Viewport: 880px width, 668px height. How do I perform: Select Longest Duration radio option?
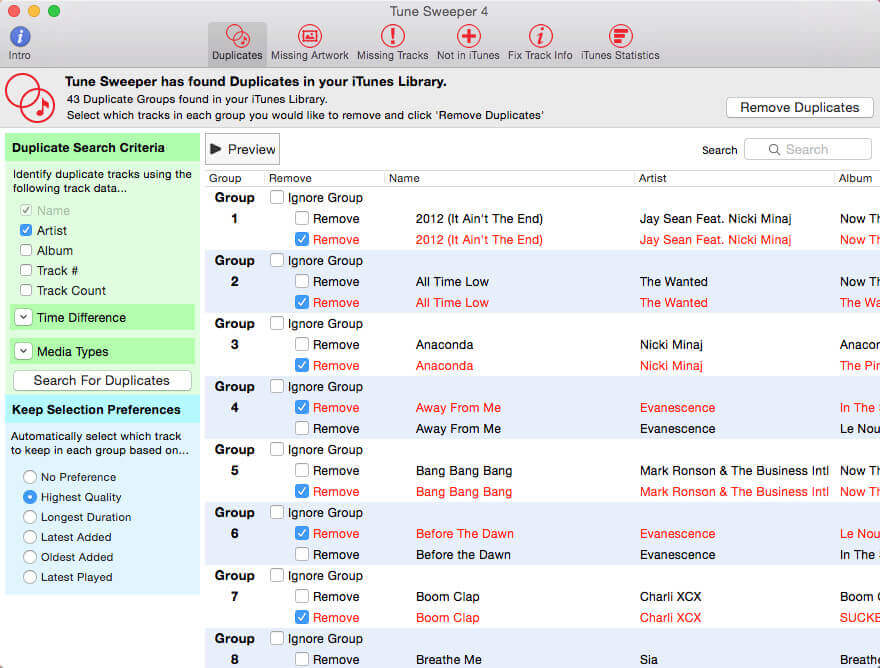pyautogui.click(x=30, y=517)
